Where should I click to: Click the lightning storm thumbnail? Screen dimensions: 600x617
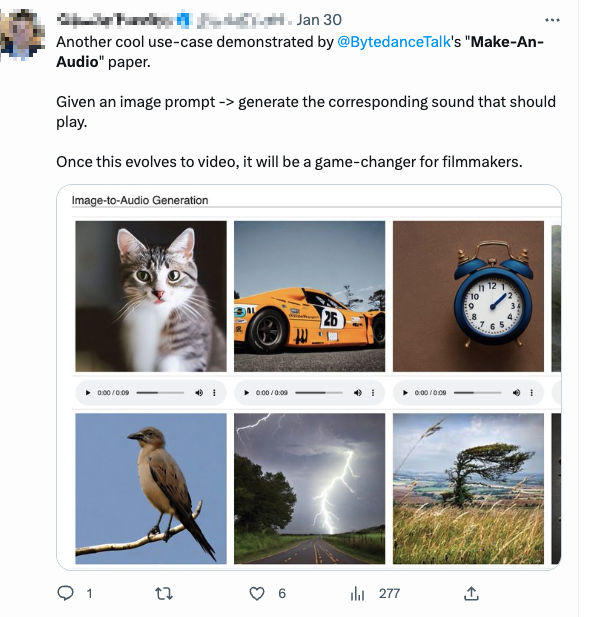click(x=308, y=488)
